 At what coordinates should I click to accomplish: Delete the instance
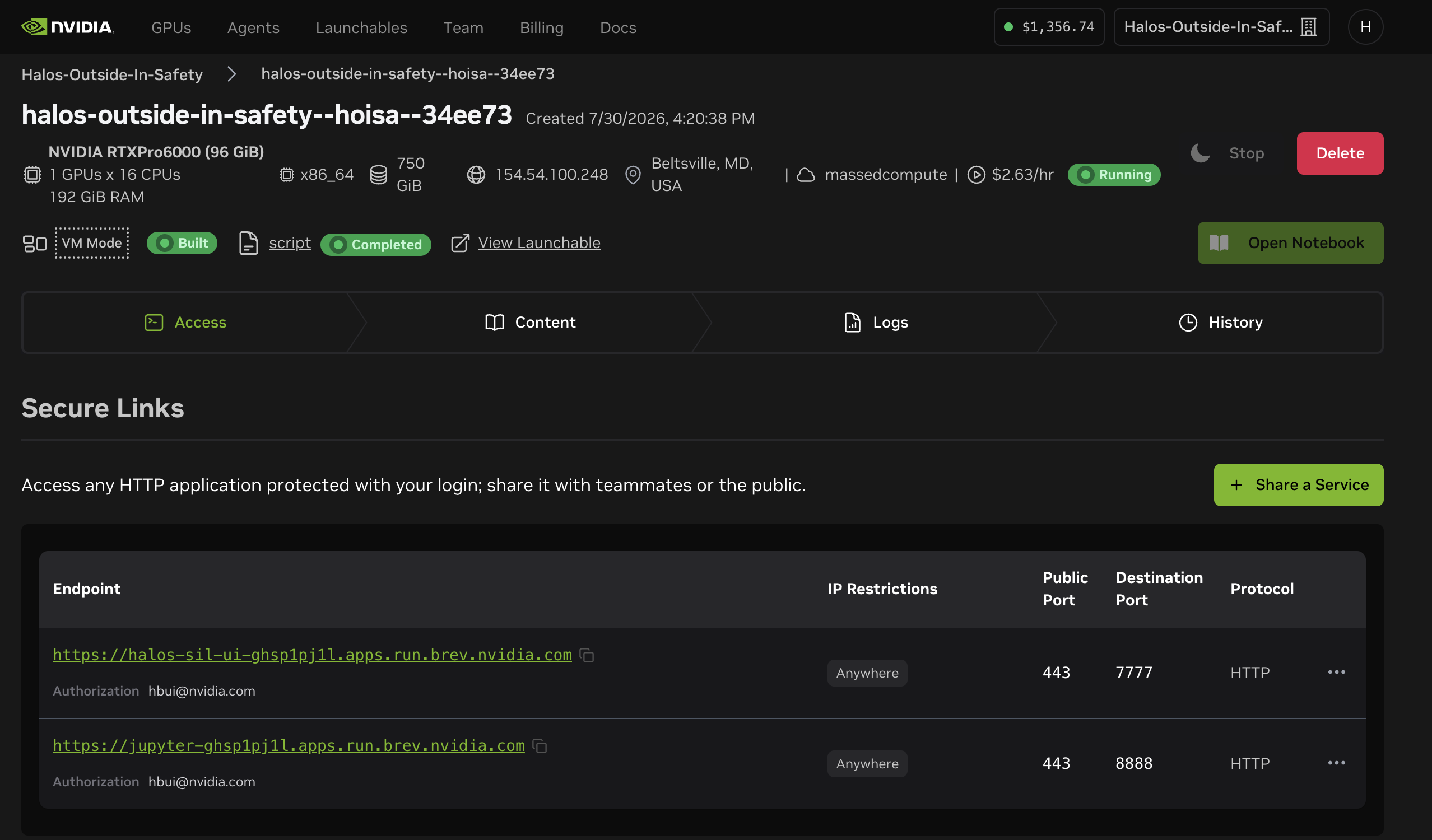coord(1340,153)
